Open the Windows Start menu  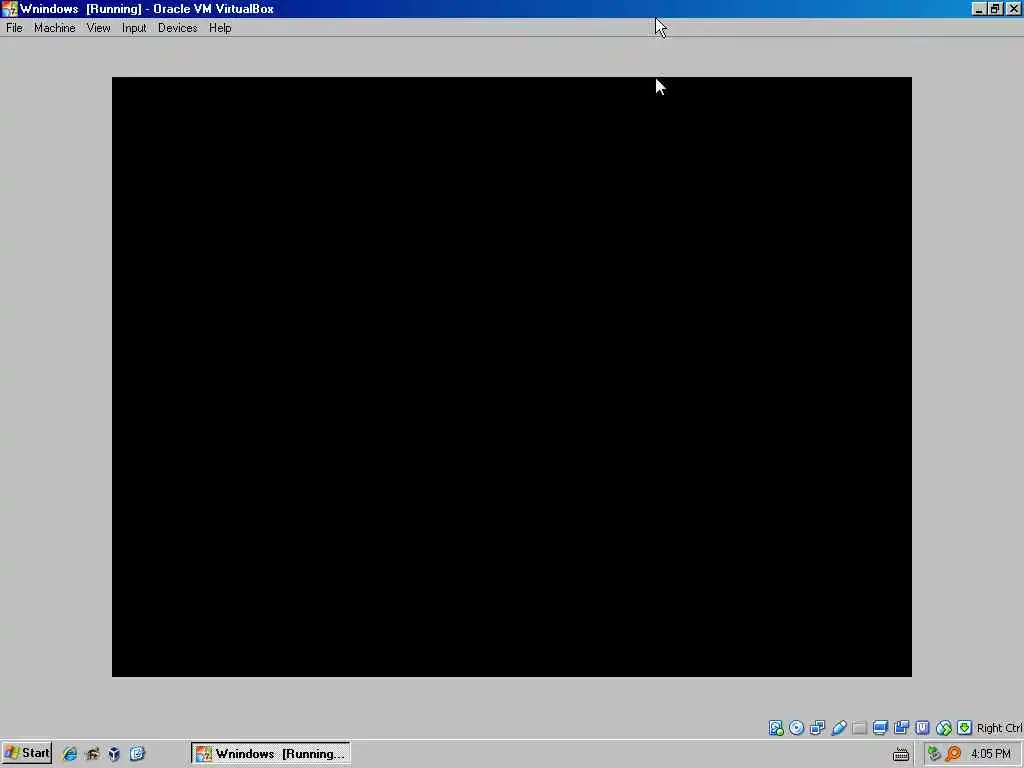tap(27, 753)
